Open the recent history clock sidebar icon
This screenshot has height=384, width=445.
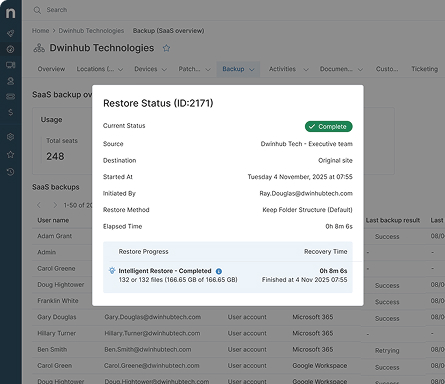pos(10,172)
